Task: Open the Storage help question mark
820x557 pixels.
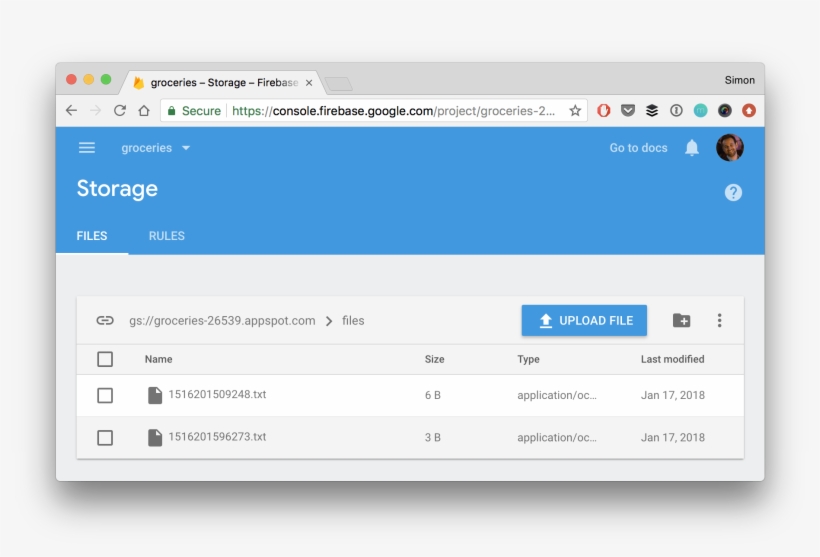Action: 733,192
